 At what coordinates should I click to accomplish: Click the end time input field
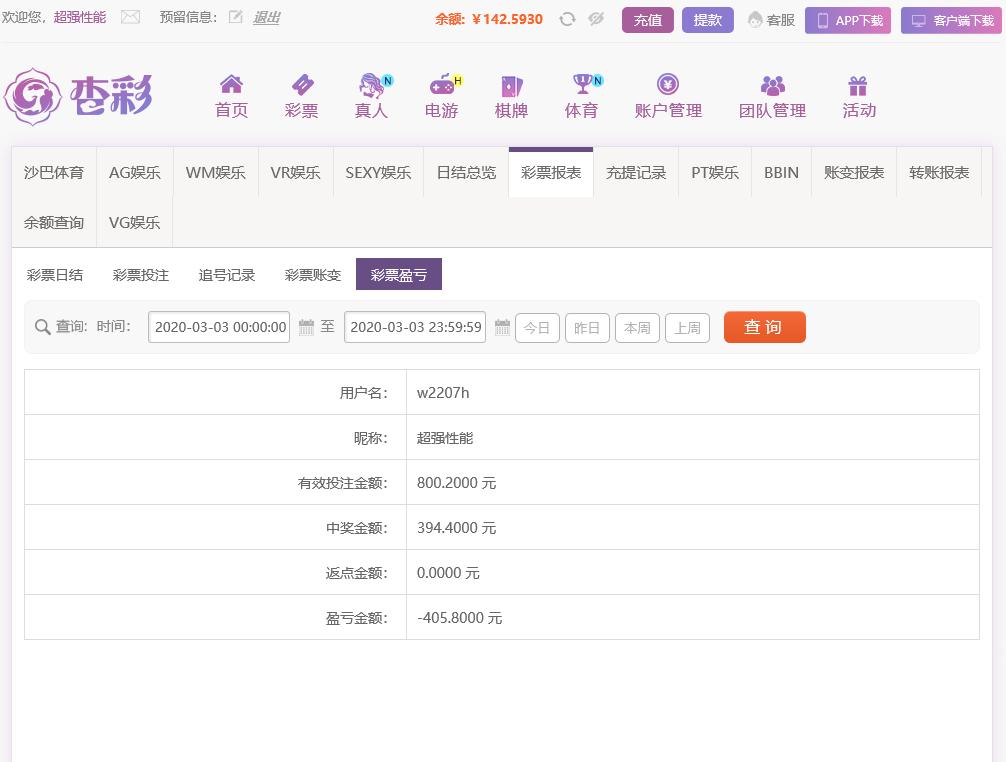pyautogui.click(x=415, y=327)
